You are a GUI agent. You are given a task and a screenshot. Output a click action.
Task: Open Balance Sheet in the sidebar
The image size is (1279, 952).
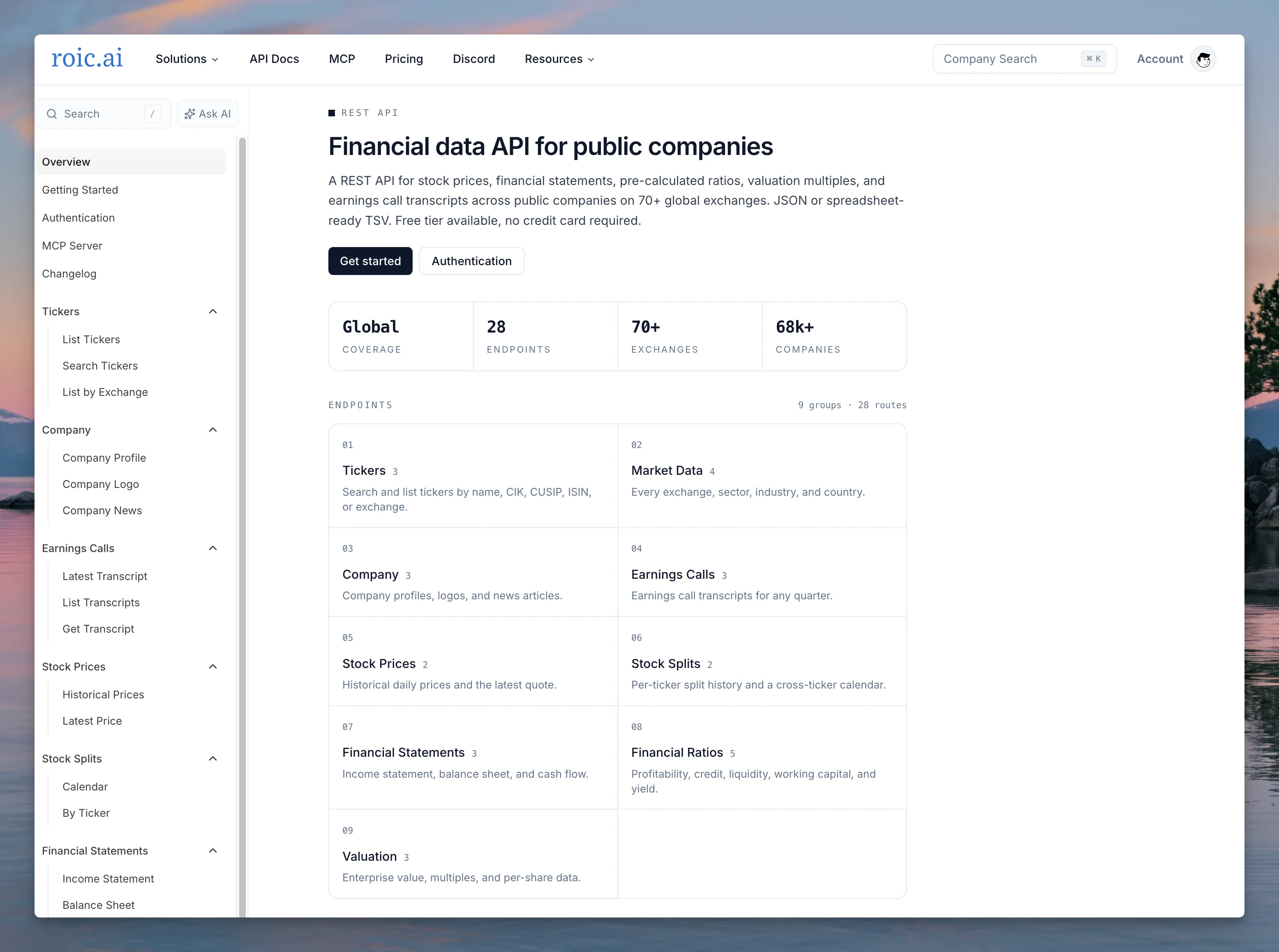coord(99,905)
